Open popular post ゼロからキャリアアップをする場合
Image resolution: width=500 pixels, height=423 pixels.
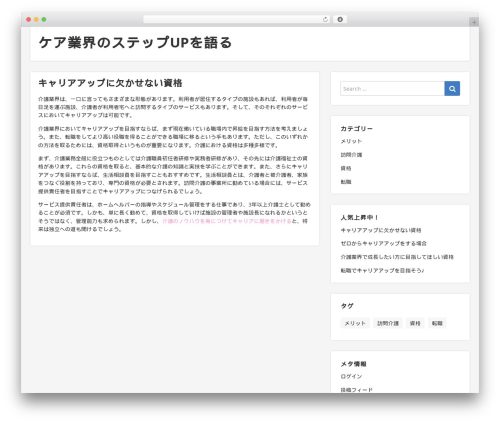click(383, 243)
